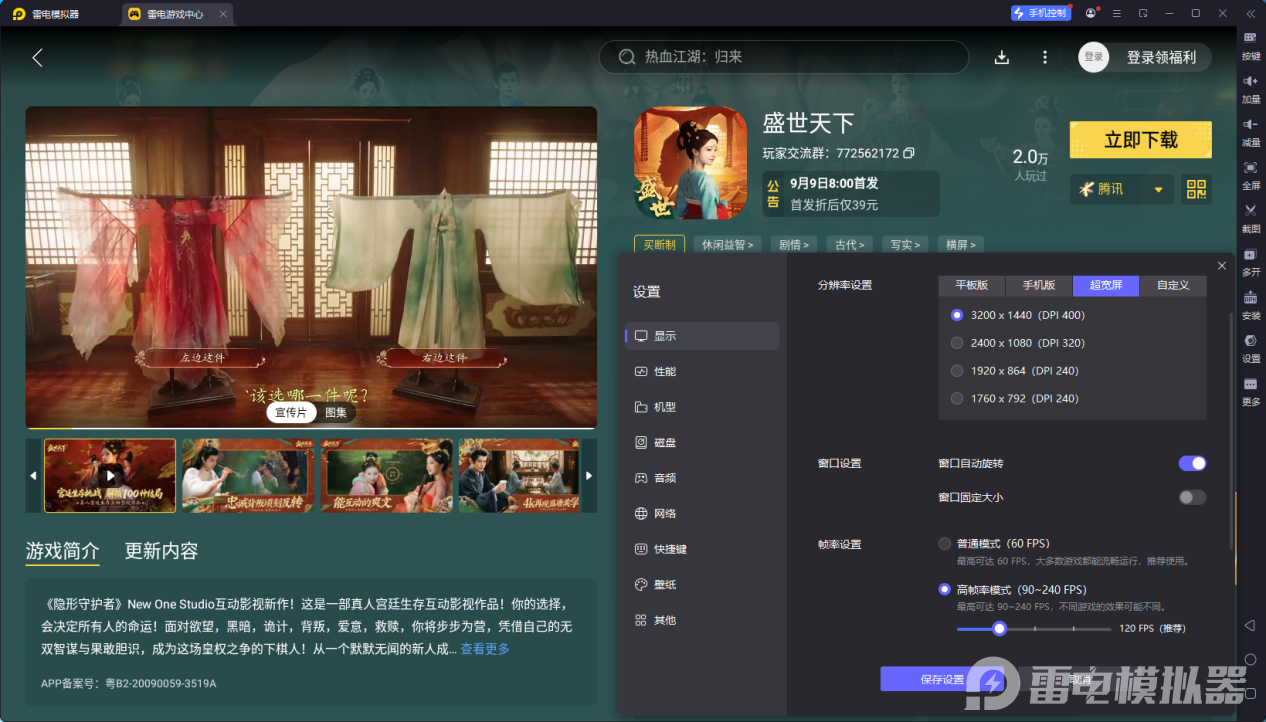This screenshot has height=722, width=1266.
Task: Select 普通模式 (60 FPS) frame rate
Action: (x=944, y=544)
